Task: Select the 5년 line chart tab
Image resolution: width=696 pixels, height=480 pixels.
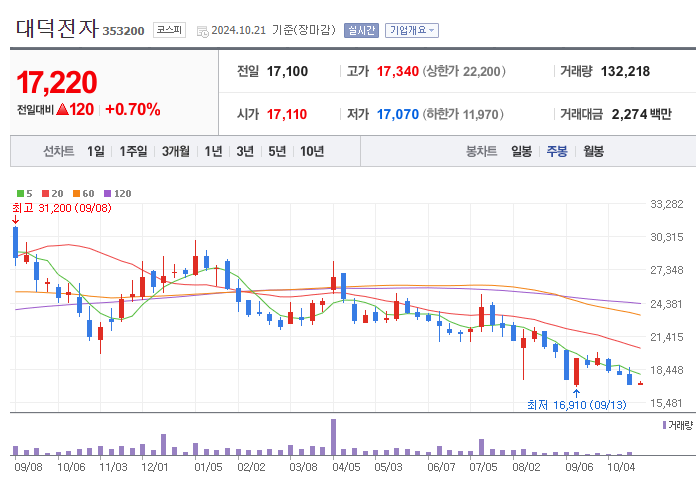Action: point(277,151)
